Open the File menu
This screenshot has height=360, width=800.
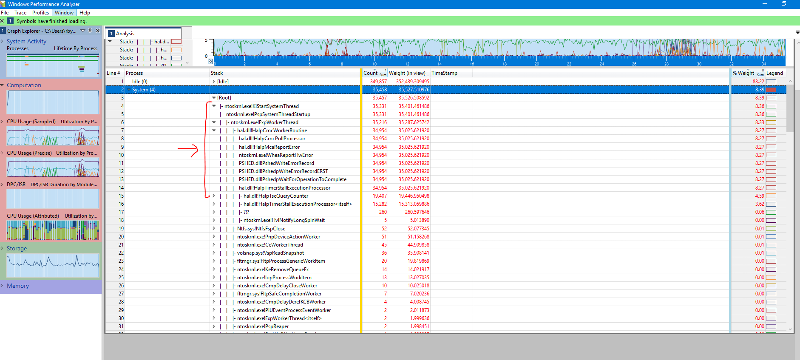pyautogui.click(x=5, y=12)
